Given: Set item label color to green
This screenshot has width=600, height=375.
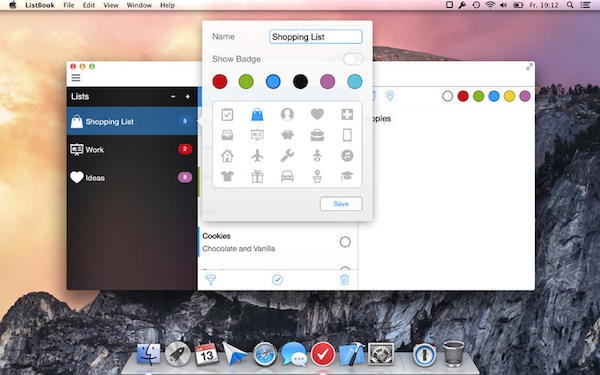Looking at the screenshot, I should click(478, 96).
